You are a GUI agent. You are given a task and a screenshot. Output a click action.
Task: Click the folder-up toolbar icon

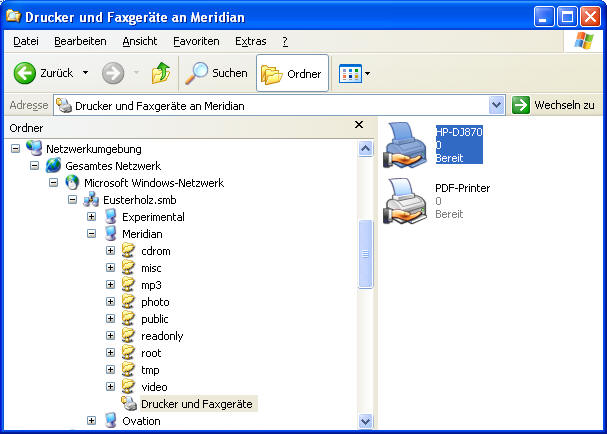(x=160, y=73)
